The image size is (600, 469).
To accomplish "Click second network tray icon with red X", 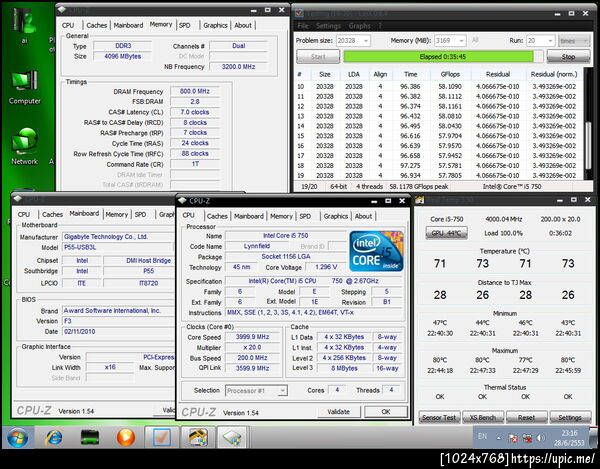I will (527, 438).
